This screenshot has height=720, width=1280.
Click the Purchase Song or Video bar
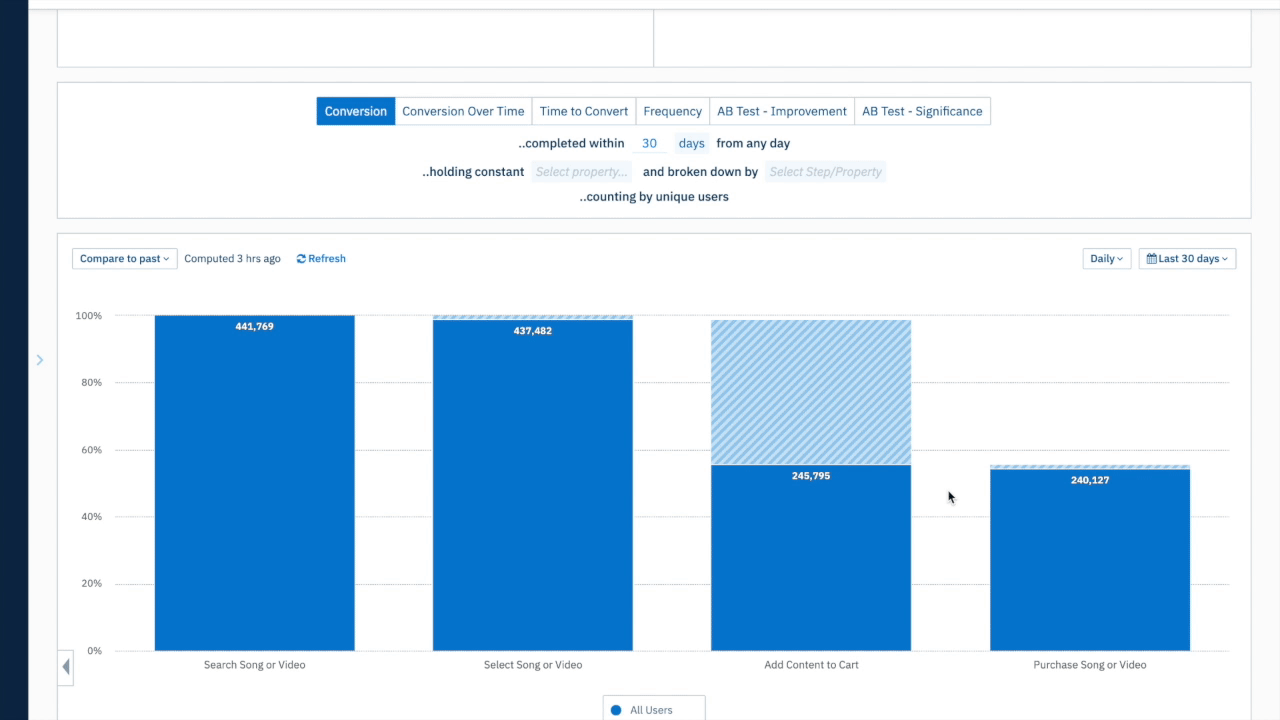tap(1090, 560)
